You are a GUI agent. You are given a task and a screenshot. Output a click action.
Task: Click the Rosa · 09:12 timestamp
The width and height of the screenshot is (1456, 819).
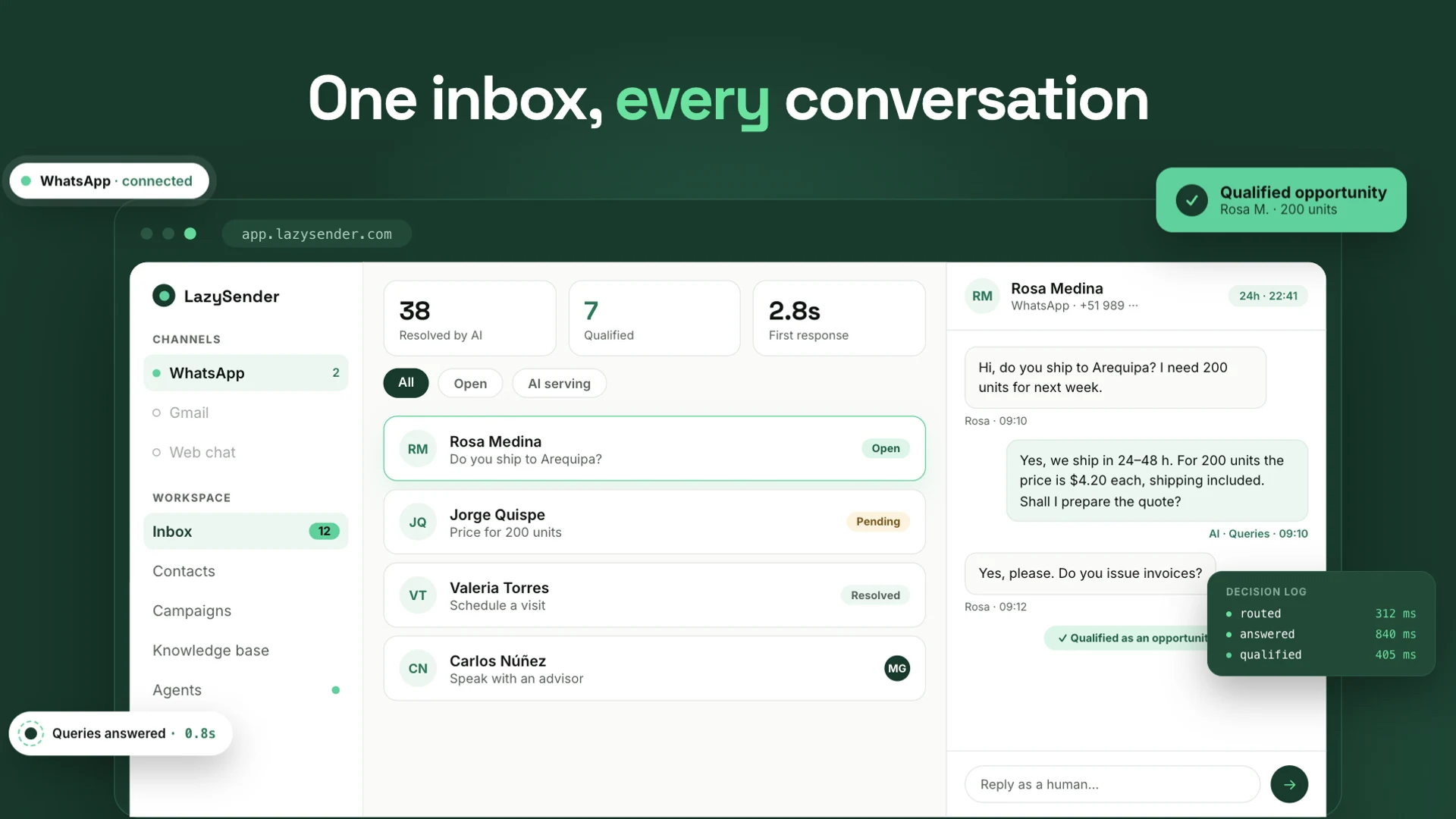(996, 607)
